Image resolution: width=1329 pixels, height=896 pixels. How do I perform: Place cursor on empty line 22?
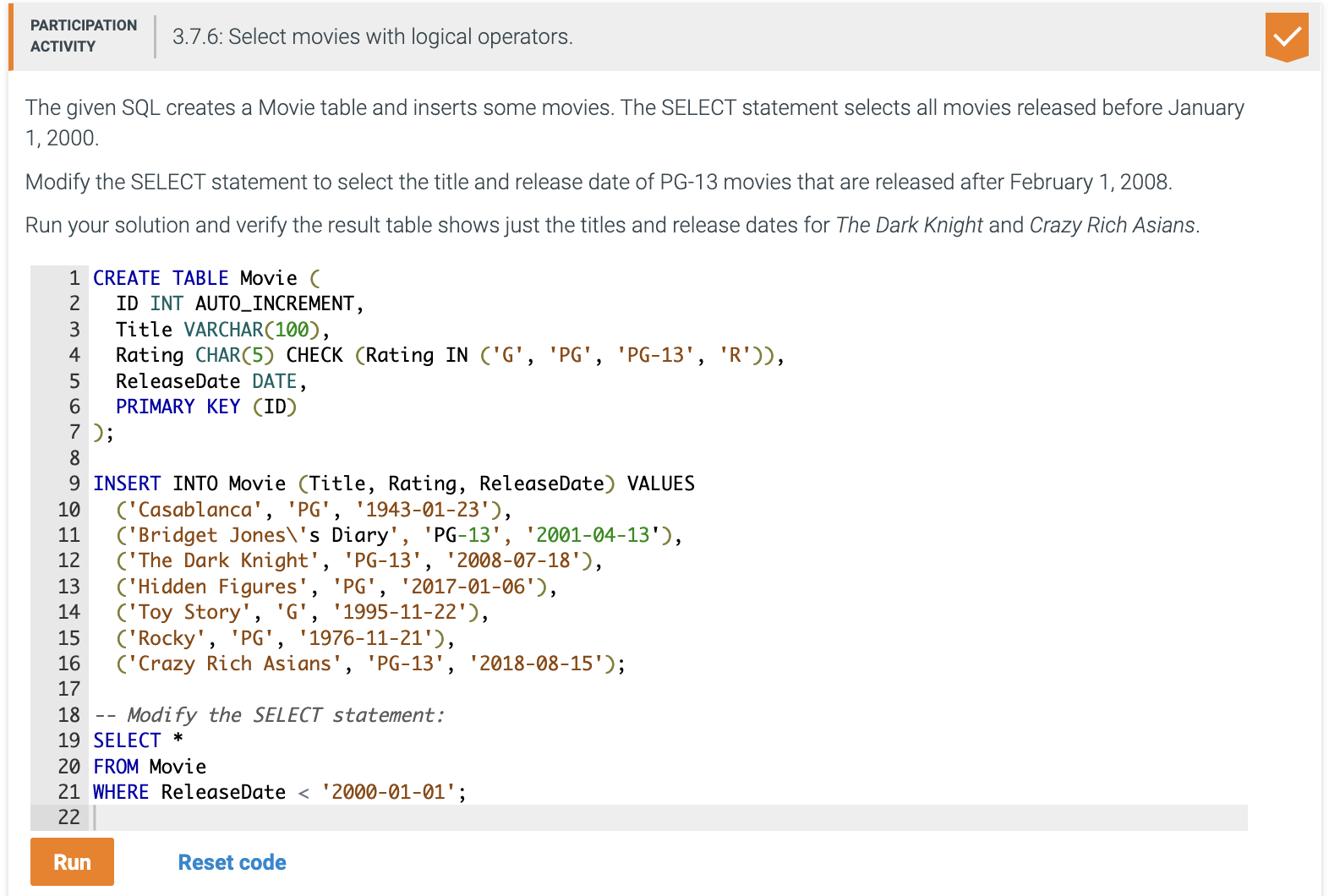coord(668,817)
